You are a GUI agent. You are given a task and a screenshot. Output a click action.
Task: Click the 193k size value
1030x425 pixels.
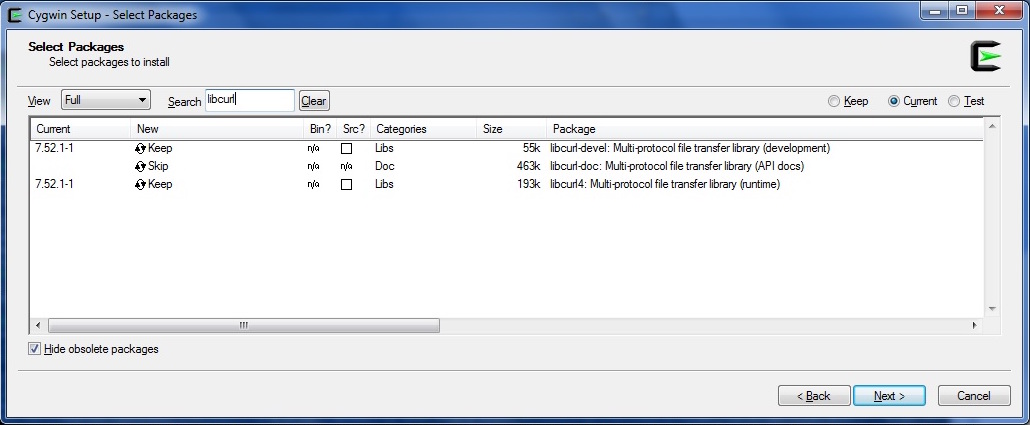(x=528, y=185)
